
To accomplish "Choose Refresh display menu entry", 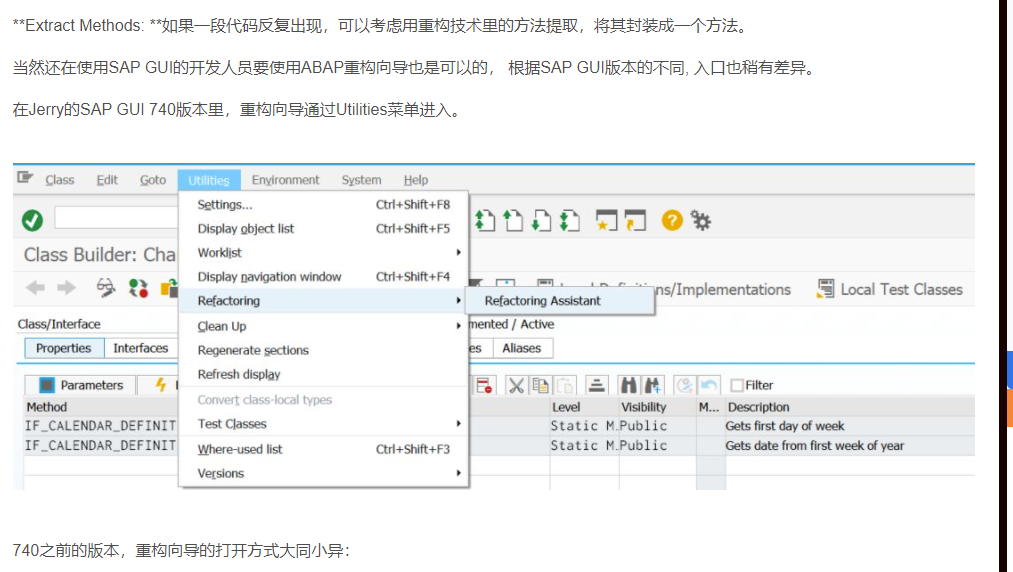I will tap(323, 375).
